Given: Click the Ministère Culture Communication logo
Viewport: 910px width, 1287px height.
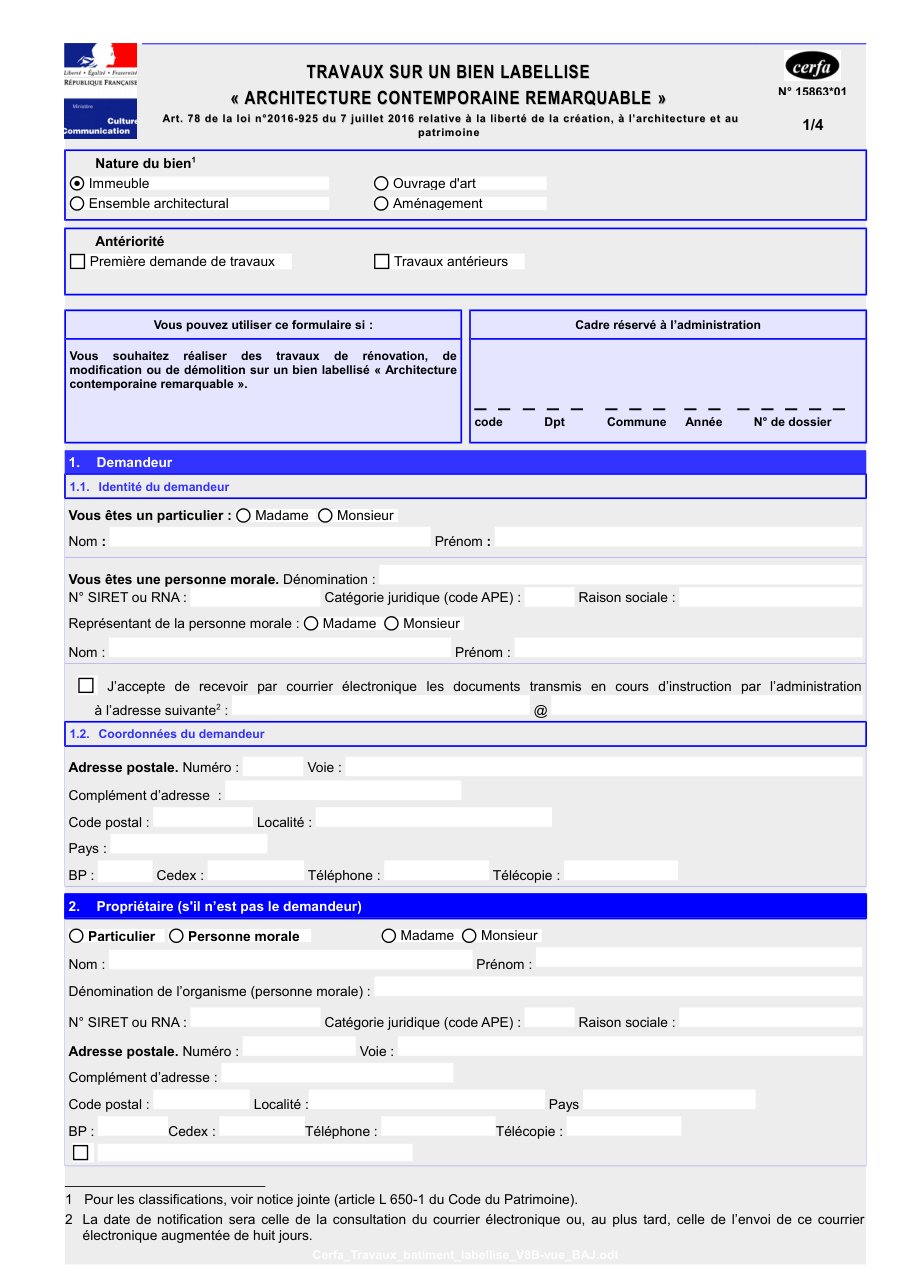Looking at the screenshot, I should [x=101, y=119].
